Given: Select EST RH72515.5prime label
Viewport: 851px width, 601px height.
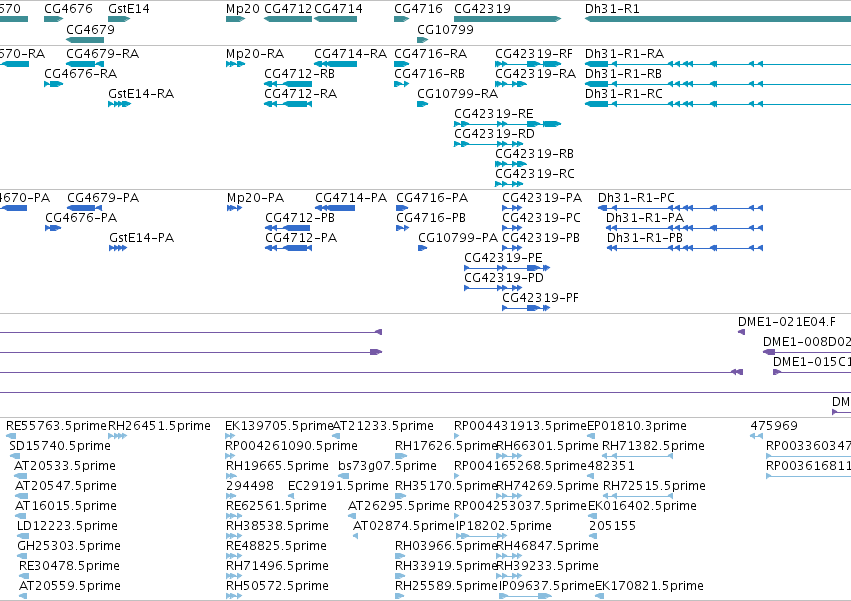Looking at the screenshot, I should [655, 485].
